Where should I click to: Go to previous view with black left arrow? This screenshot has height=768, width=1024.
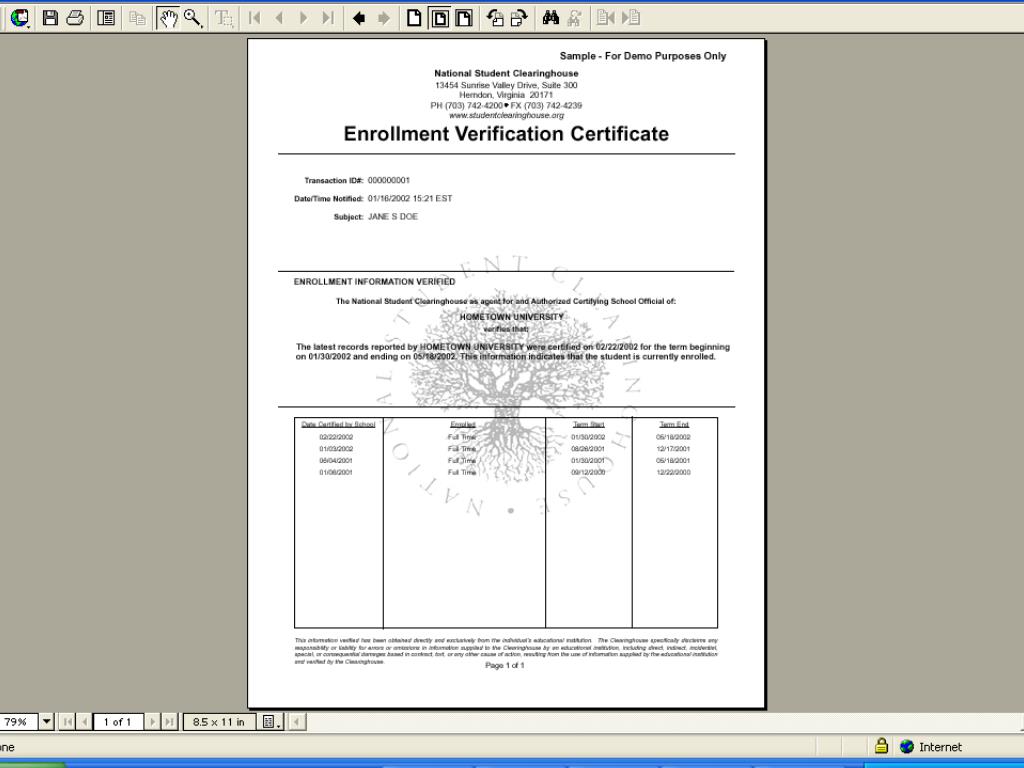click(359, 18)
